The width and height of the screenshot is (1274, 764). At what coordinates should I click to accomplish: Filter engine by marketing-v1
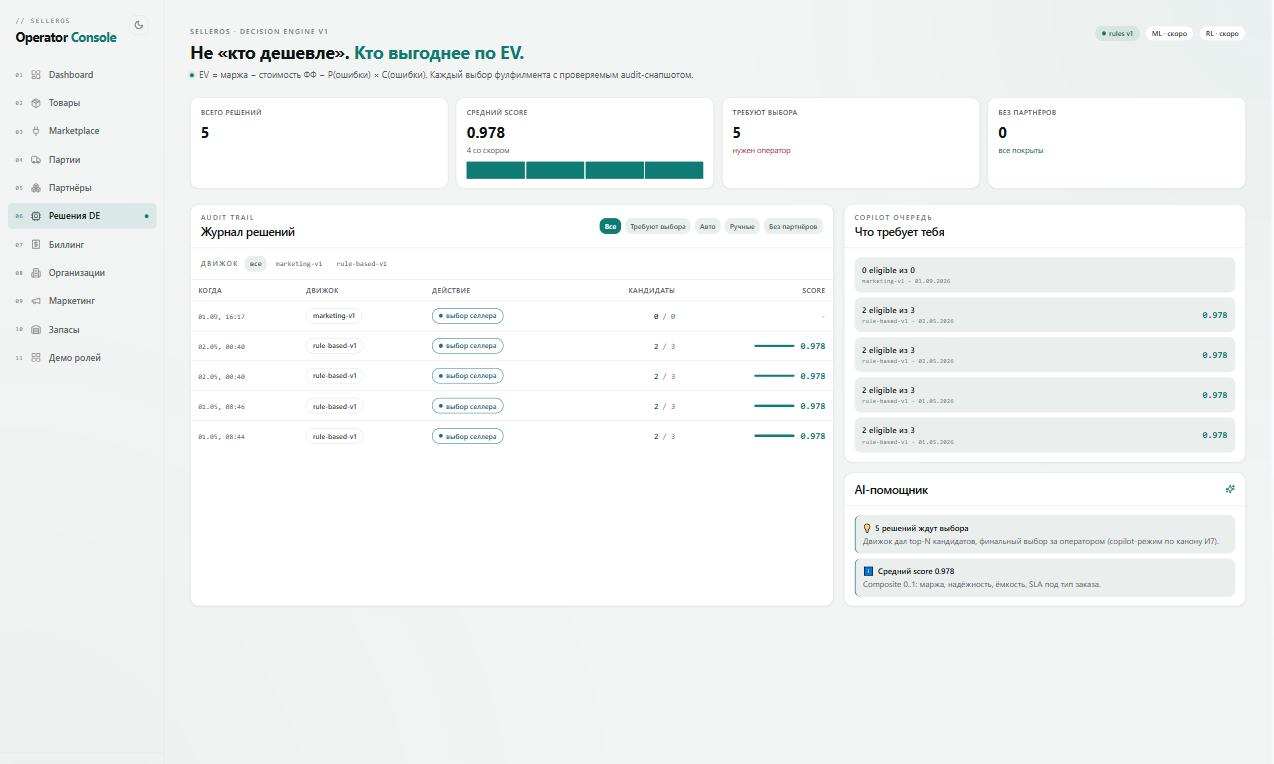click(299, 264)
